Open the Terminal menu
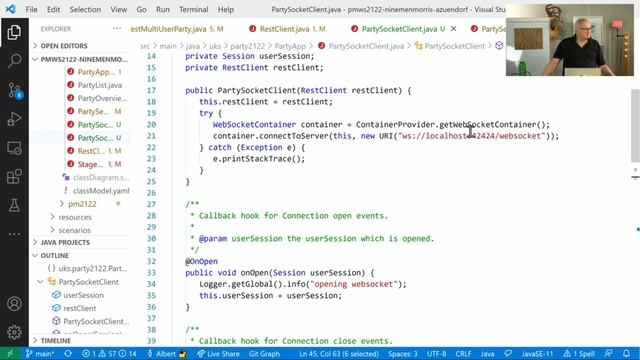Screen dimensions: 640x360 click(x=193, y=9)
